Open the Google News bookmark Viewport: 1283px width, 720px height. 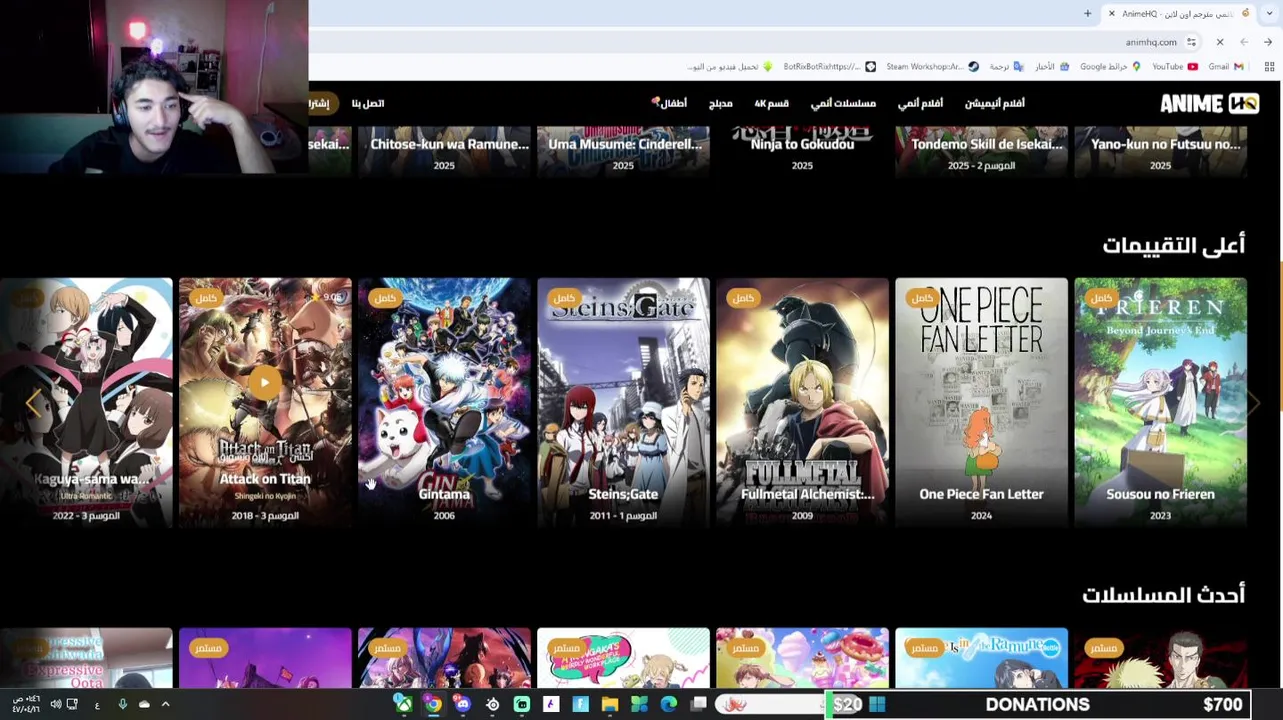(x=1052, y=67)
